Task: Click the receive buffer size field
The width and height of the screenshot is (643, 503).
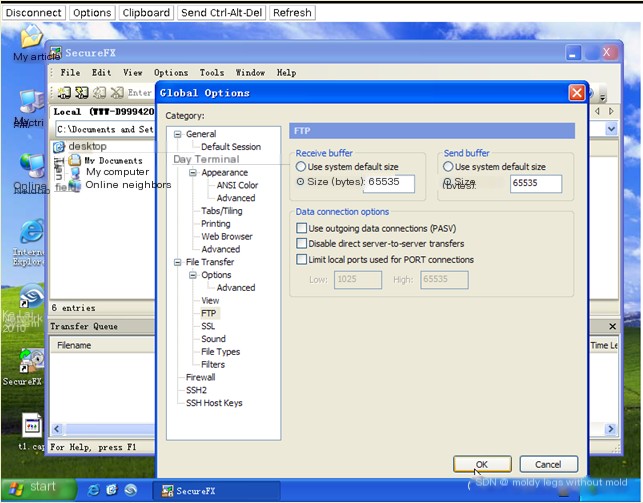Action: pyautogui.click(x=390, y=183)
